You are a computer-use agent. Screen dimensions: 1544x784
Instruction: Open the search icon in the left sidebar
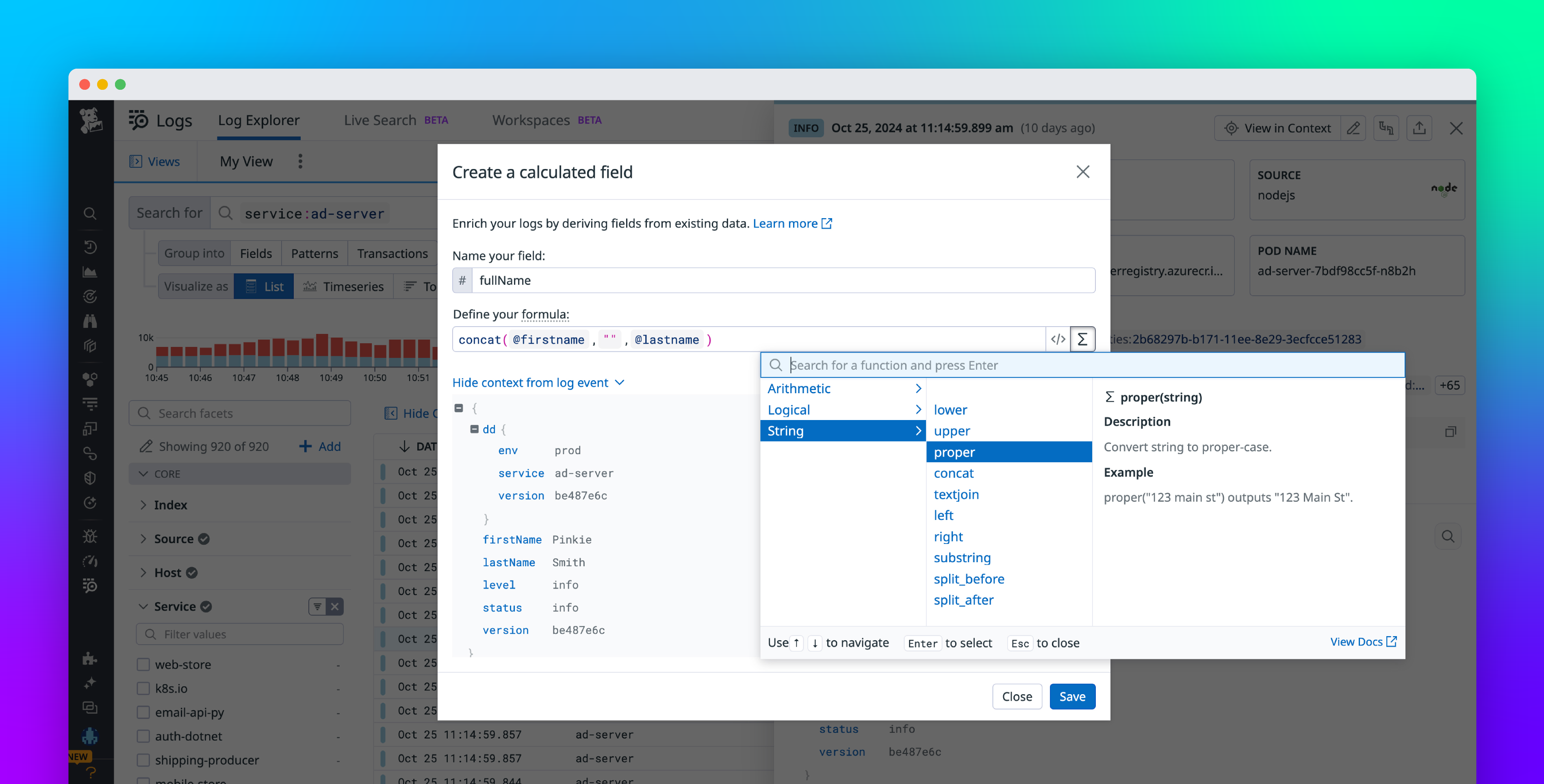coord(91,213)
